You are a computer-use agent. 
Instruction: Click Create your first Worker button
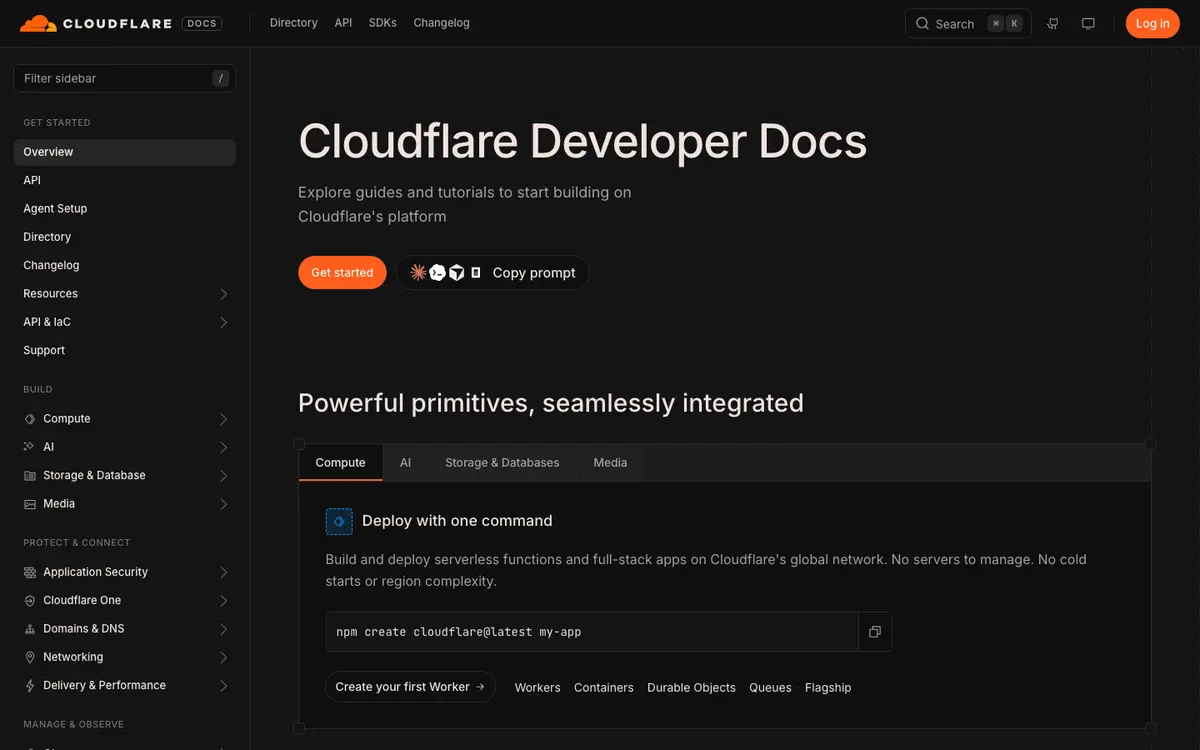pyautogui.click(x=410, y=687)
